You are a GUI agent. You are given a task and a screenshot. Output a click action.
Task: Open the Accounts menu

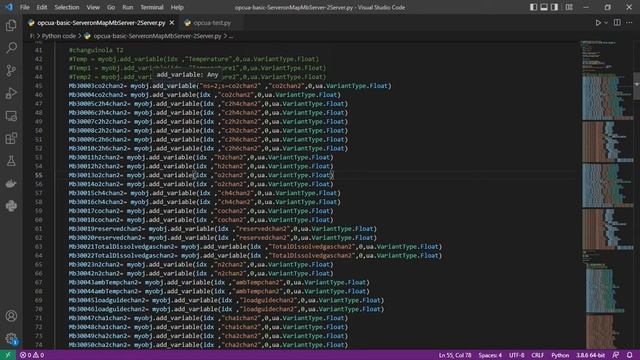click(11, 316)
